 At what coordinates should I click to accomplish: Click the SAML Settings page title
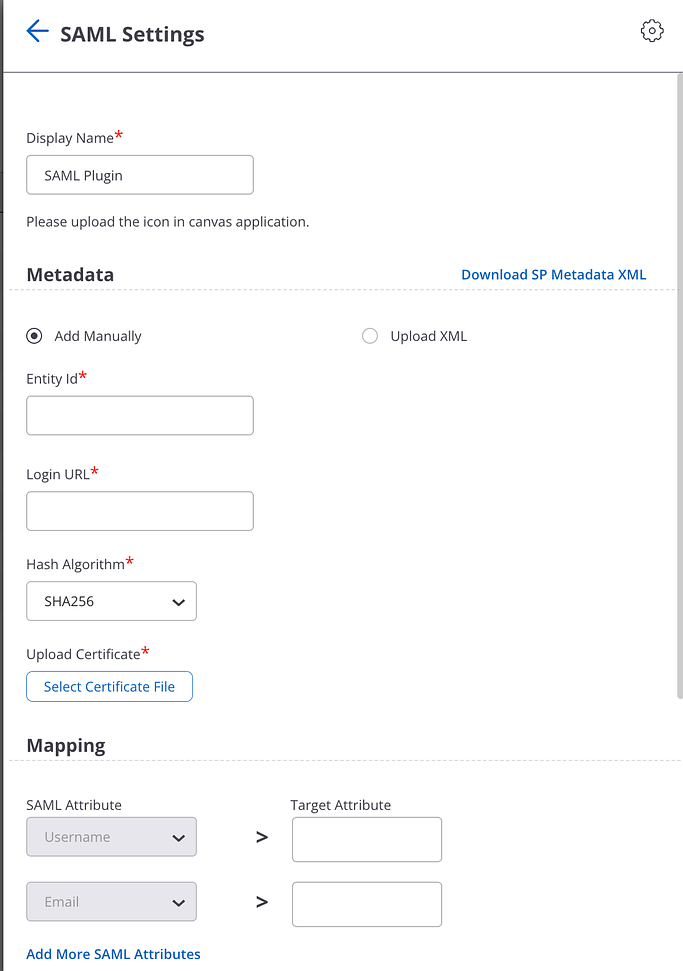(x=132, y=34)
